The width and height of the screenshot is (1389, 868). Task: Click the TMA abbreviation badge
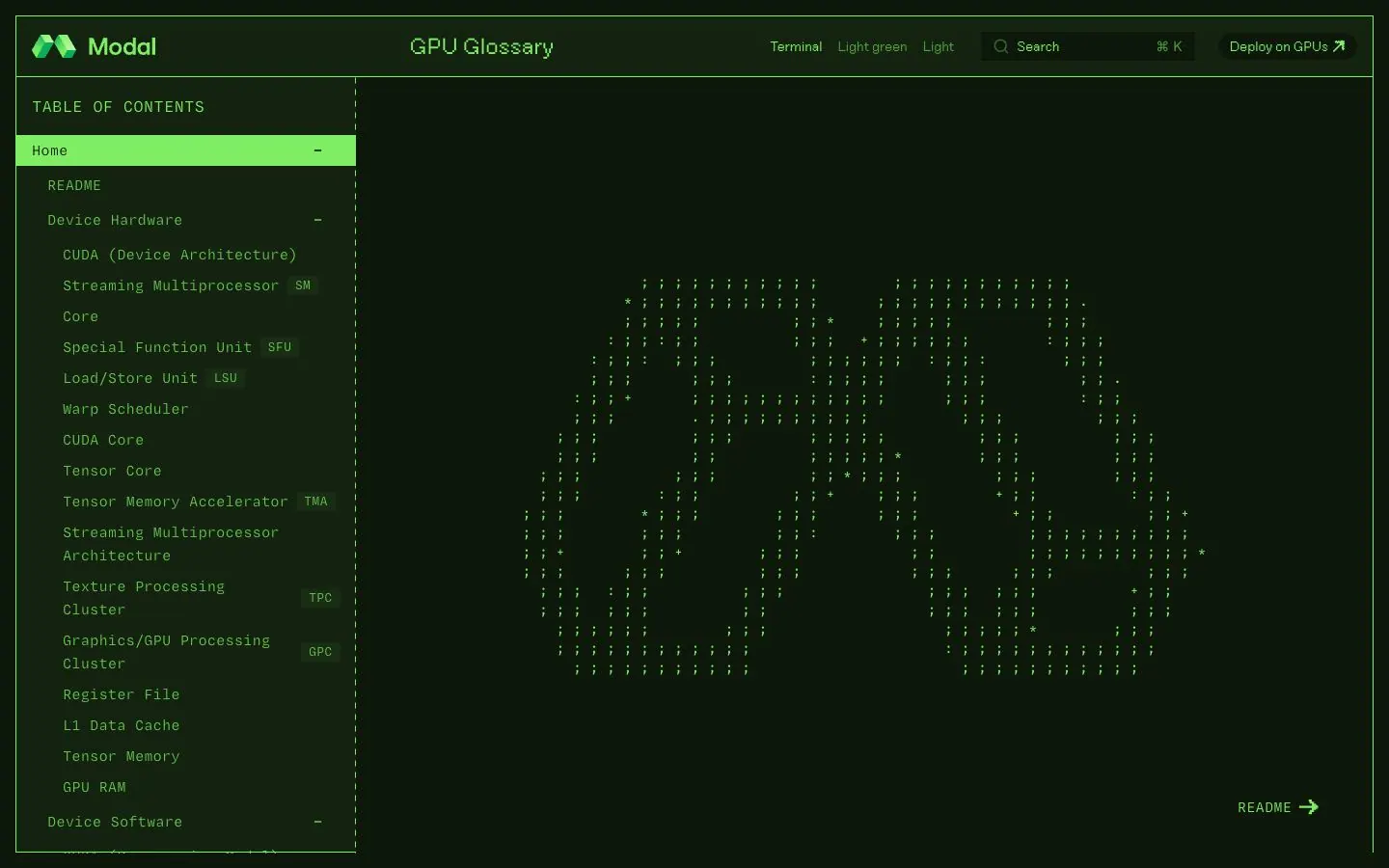(x=315, y=502)
